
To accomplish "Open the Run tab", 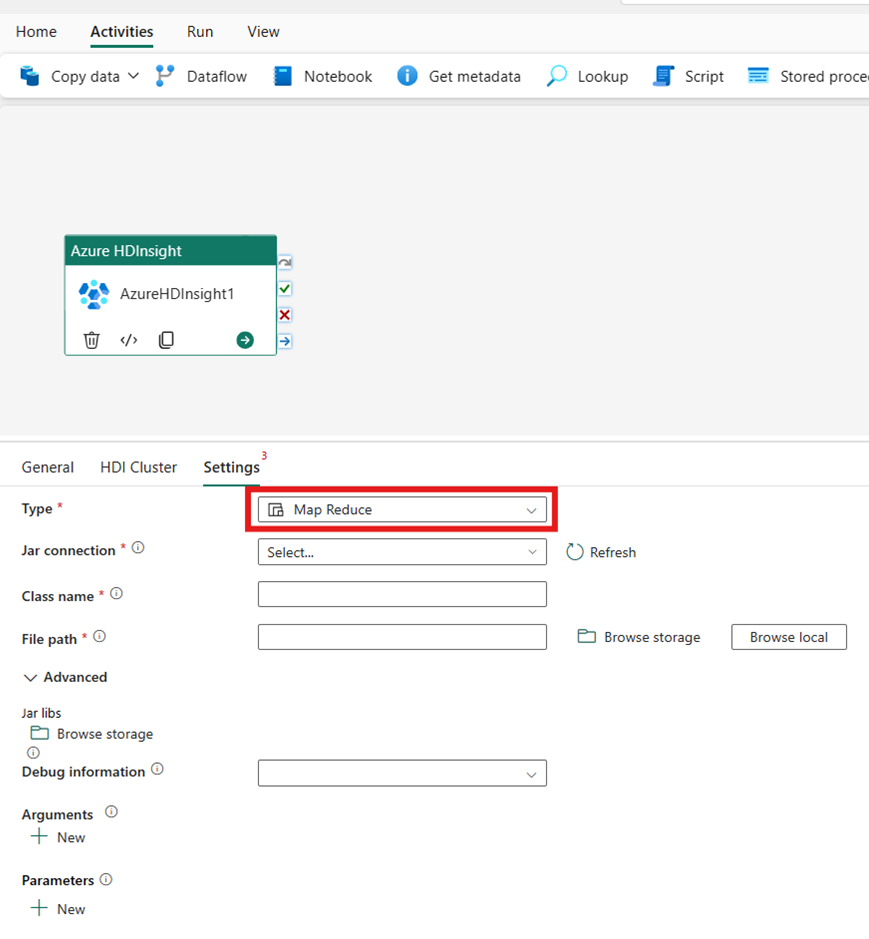I will pyautogui.click(x=200, y=32).
